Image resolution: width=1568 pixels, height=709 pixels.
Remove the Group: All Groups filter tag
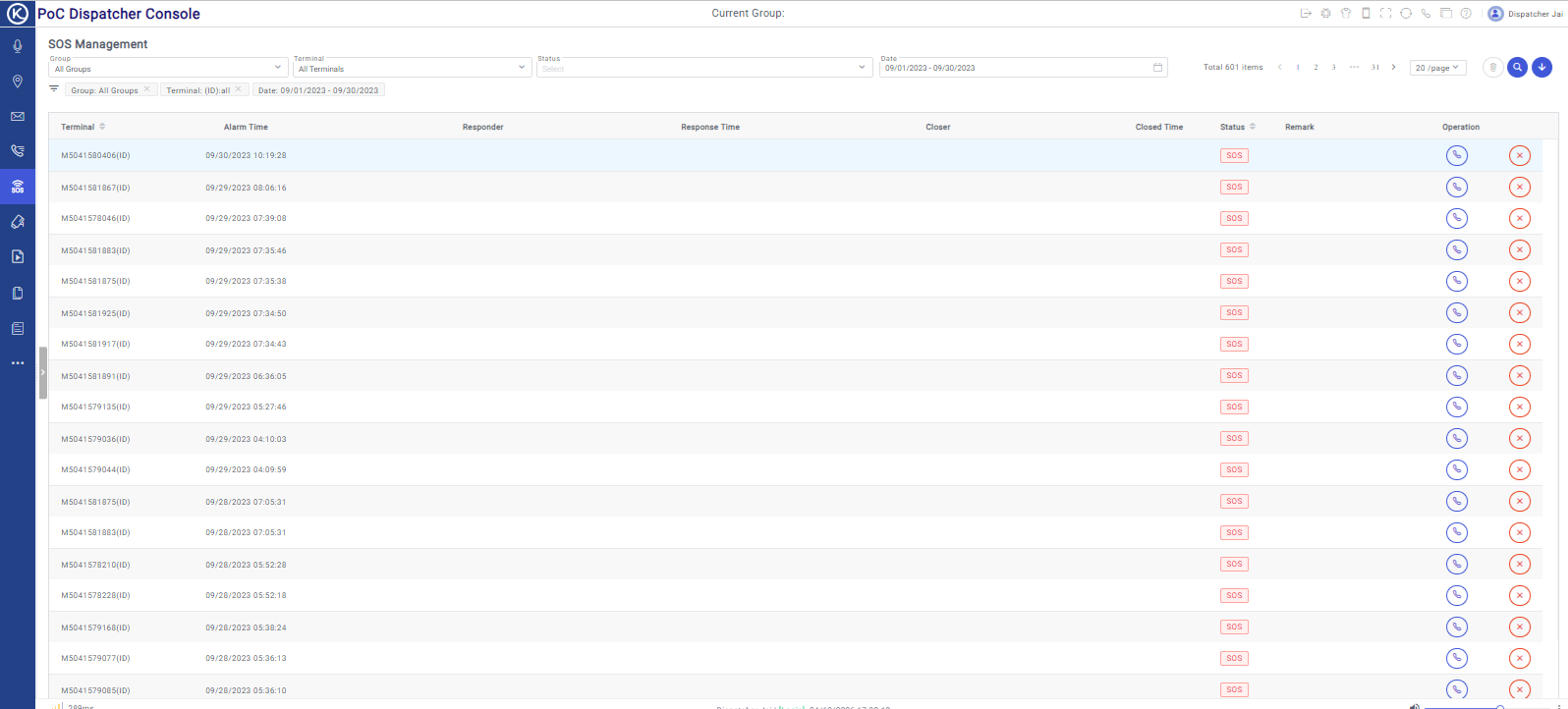tap(147, 89)
